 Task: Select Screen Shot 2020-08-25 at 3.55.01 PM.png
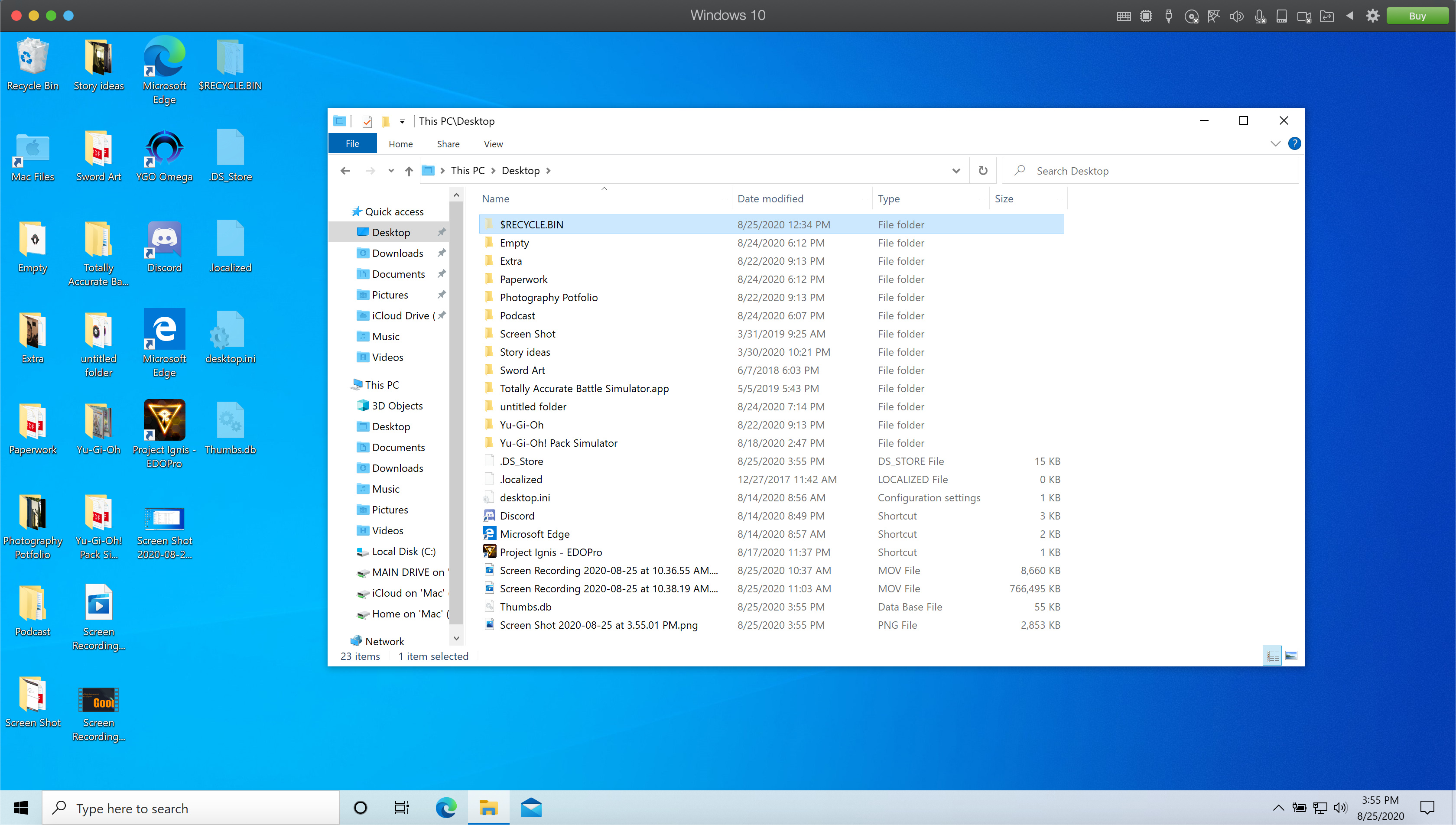click(771, 625)
